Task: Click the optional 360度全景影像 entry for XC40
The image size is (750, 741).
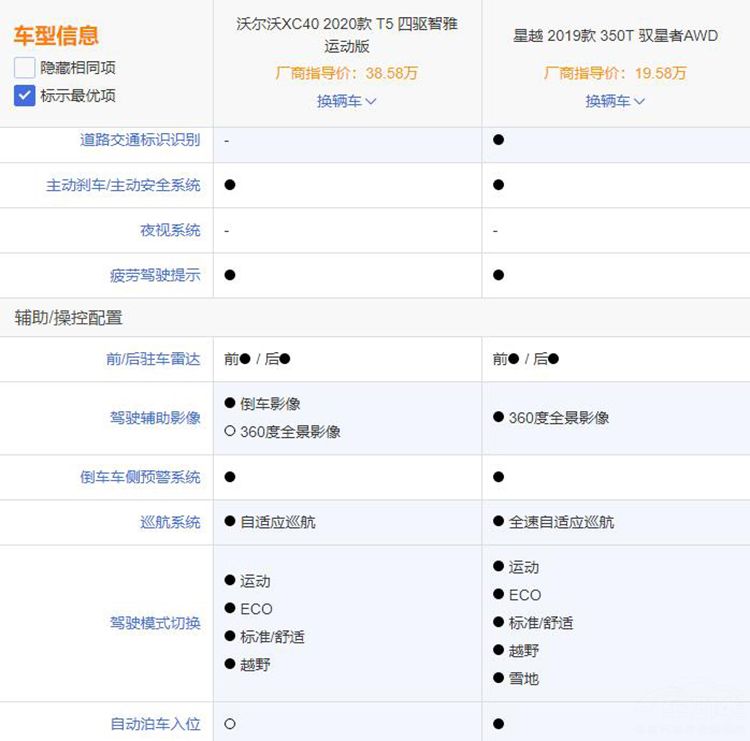Action: pyautogui.click(x=290, y=431)
